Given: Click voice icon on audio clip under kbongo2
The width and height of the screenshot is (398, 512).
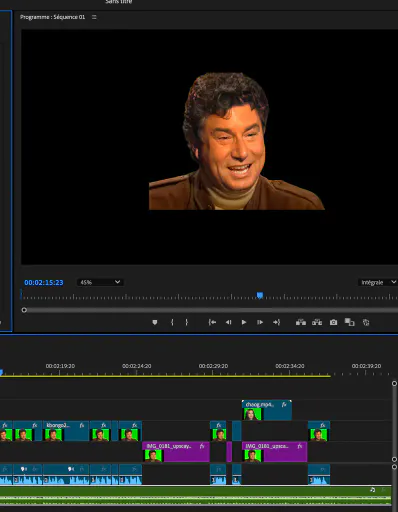Looking at the screenshot, I should 71,469.
